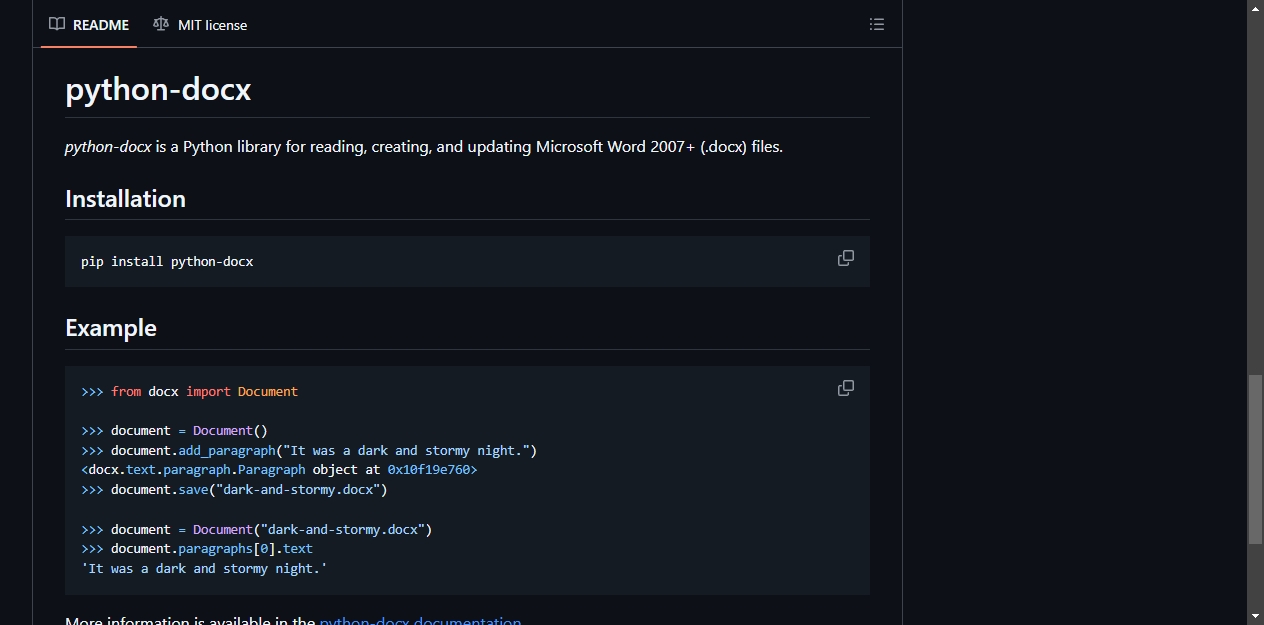Viewport: 1264px width, 625px height.
Task: Click the 'Paragraph object at 0x10f19e760' line
Action: [x=279, y=470]
